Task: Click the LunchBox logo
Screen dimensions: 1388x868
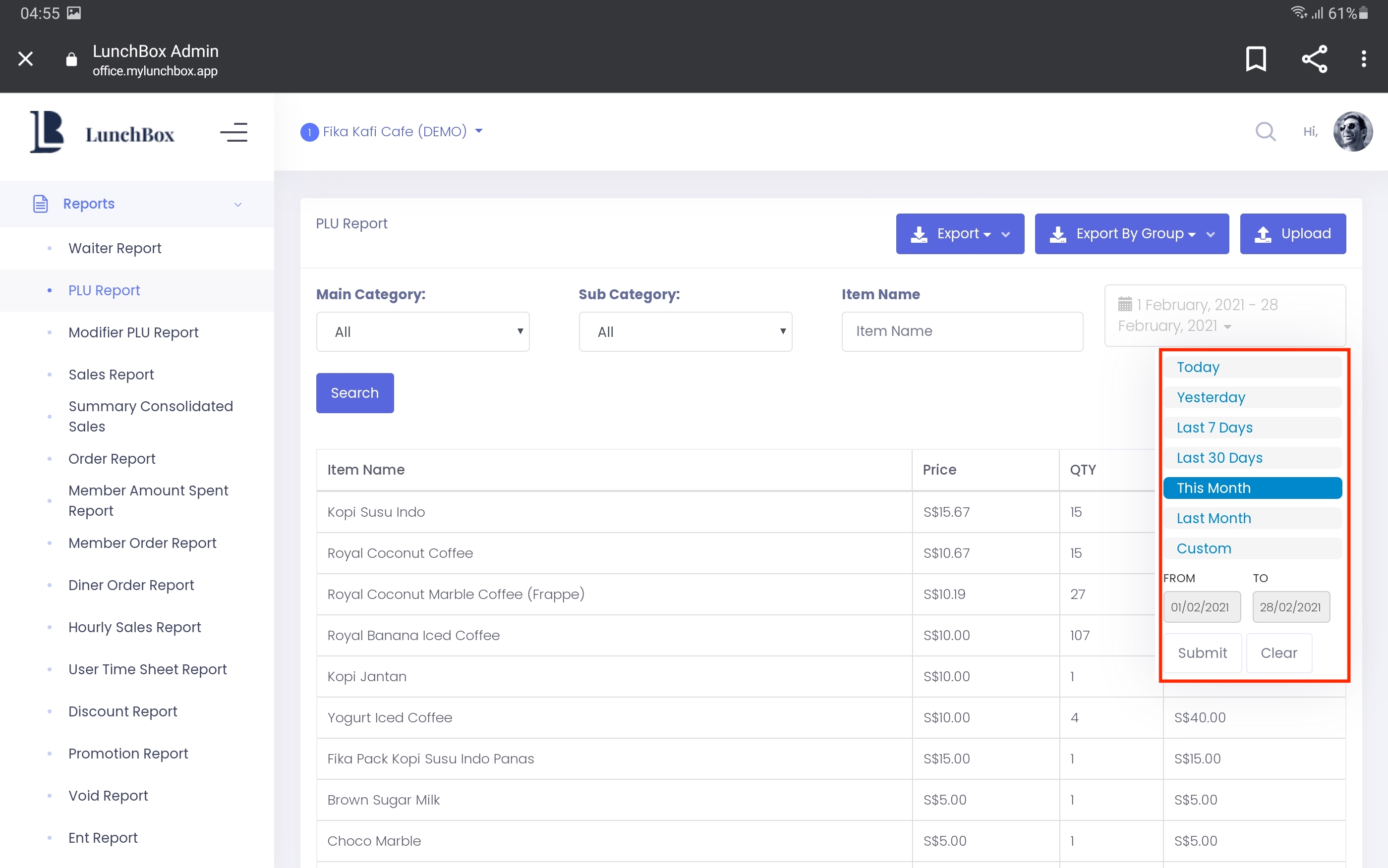Action: (102, 133)
